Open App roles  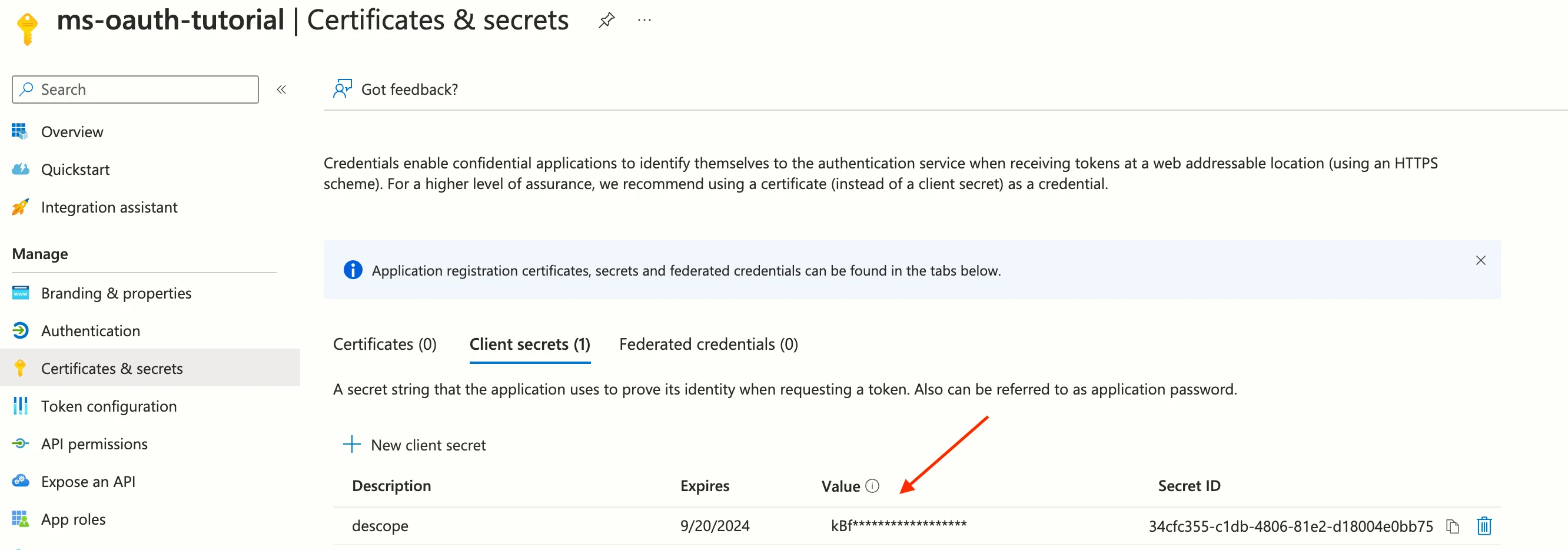(72, 519)
